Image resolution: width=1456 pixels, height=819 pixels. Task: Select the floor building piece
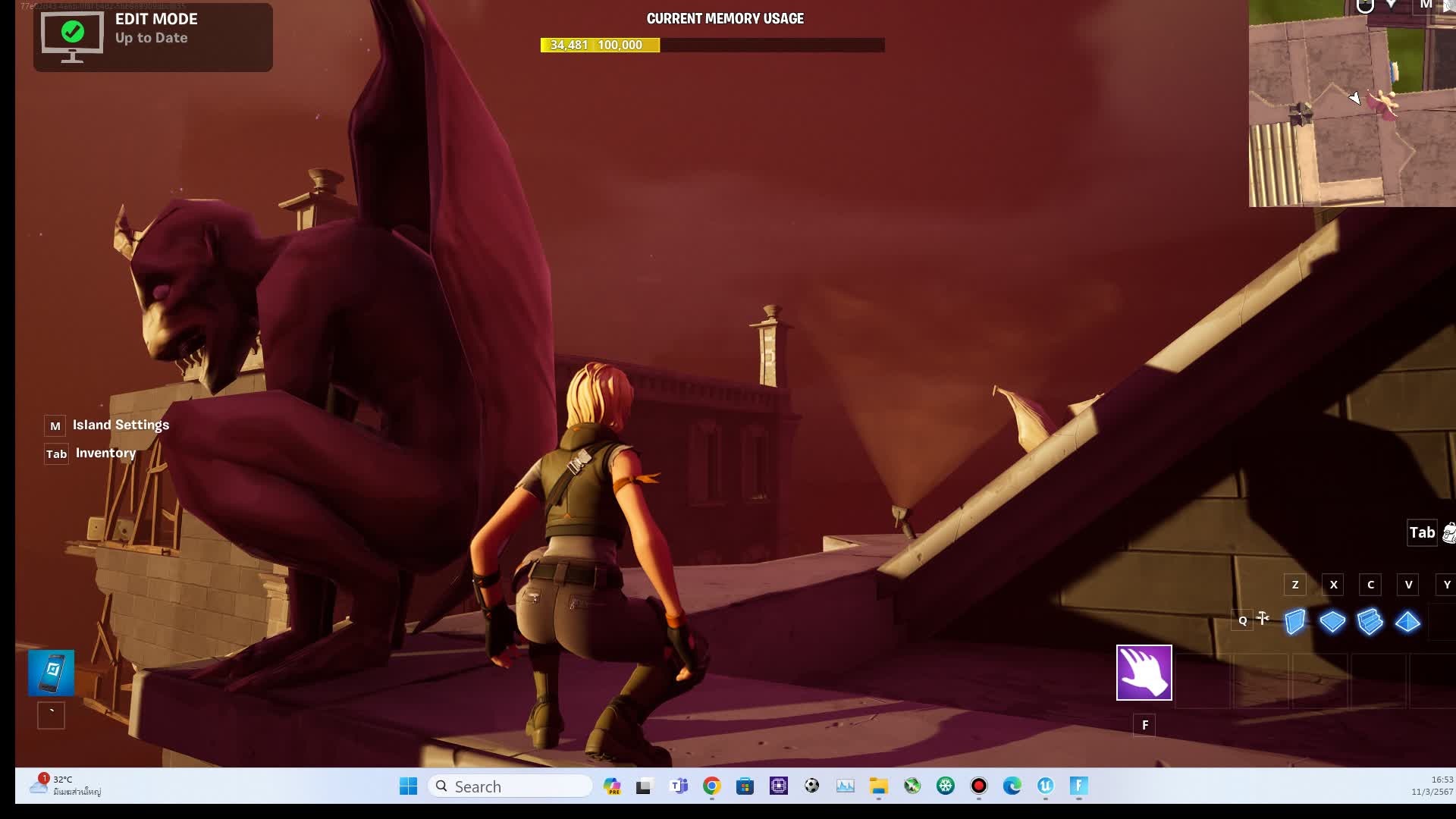pyautogui.click(x=1332, y=622)
